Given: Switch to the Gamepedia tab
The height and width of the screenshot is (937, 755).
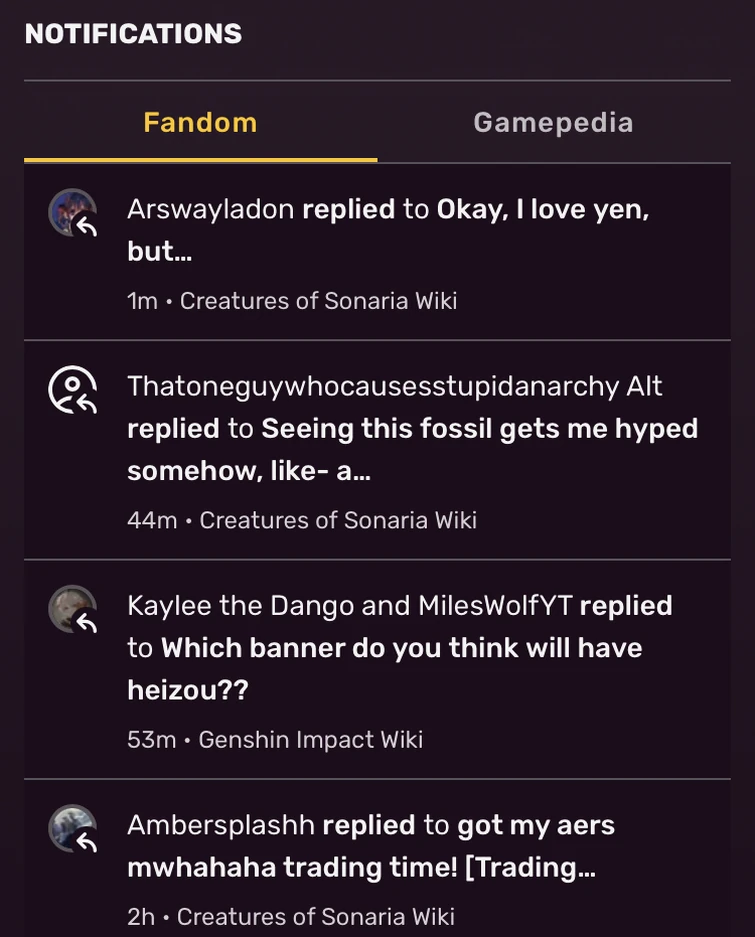Looking at the screenshot, I should [x=553, y=121].
